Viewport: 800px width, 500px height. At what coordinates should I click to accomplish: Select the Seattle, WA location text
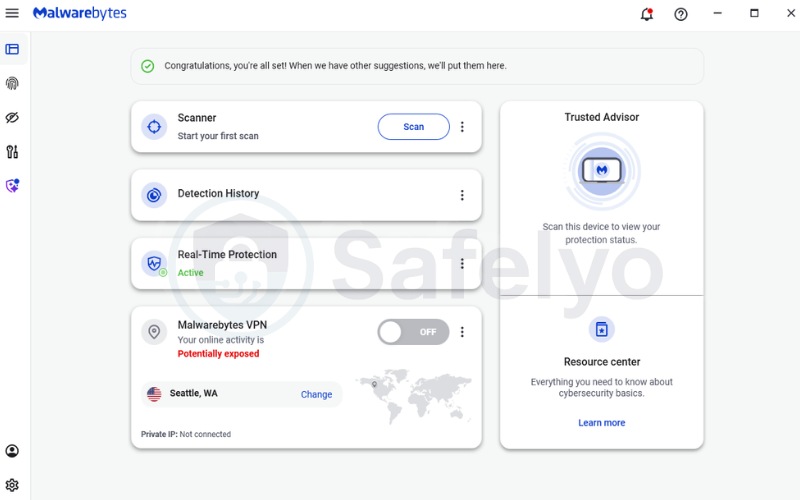[193, 393]
